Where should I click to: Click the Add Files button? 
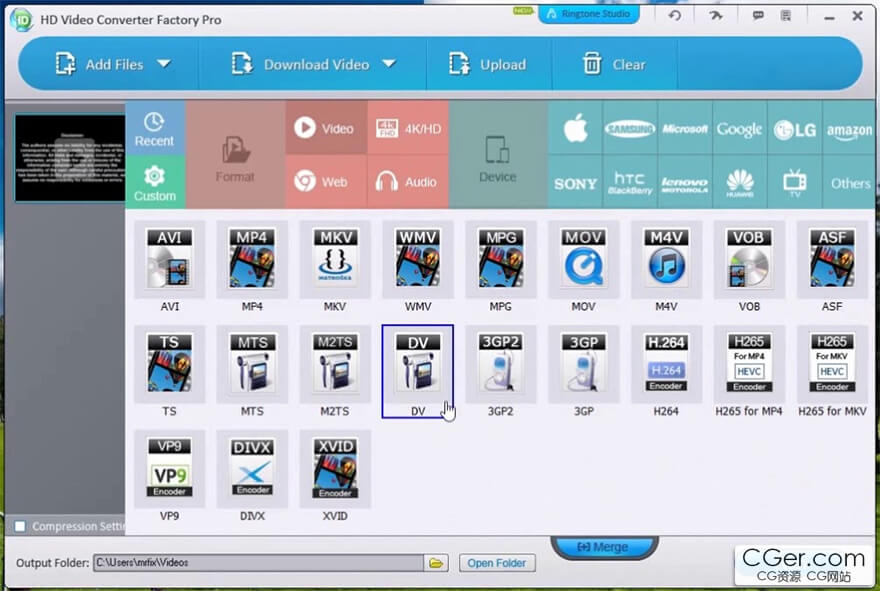click(x=99, y=64)
